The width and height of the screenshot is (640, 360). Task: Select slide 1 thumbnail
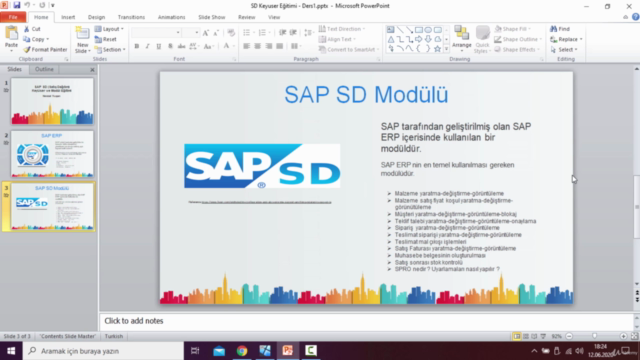tap(52, 101)
